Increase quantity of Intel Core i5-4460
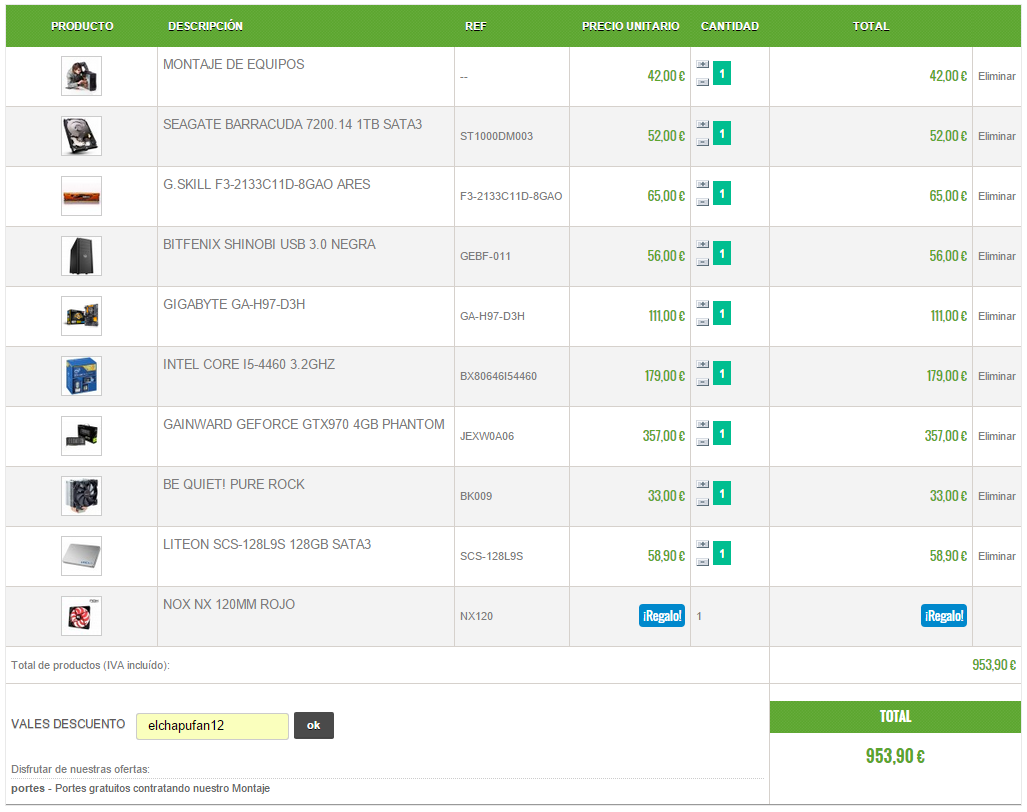The height and width of the screenshot is (812, 1027). tap(703, 364)
